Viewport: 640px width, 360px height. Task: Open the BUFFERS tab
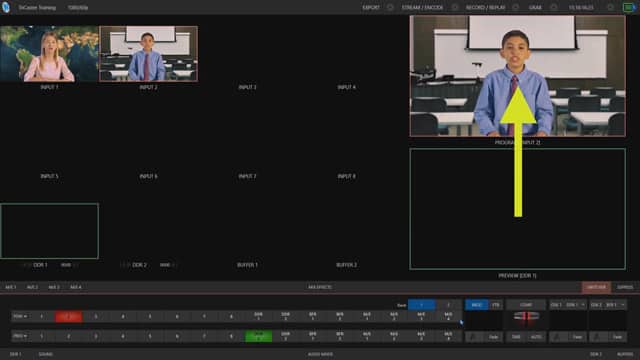pos(625,354)
